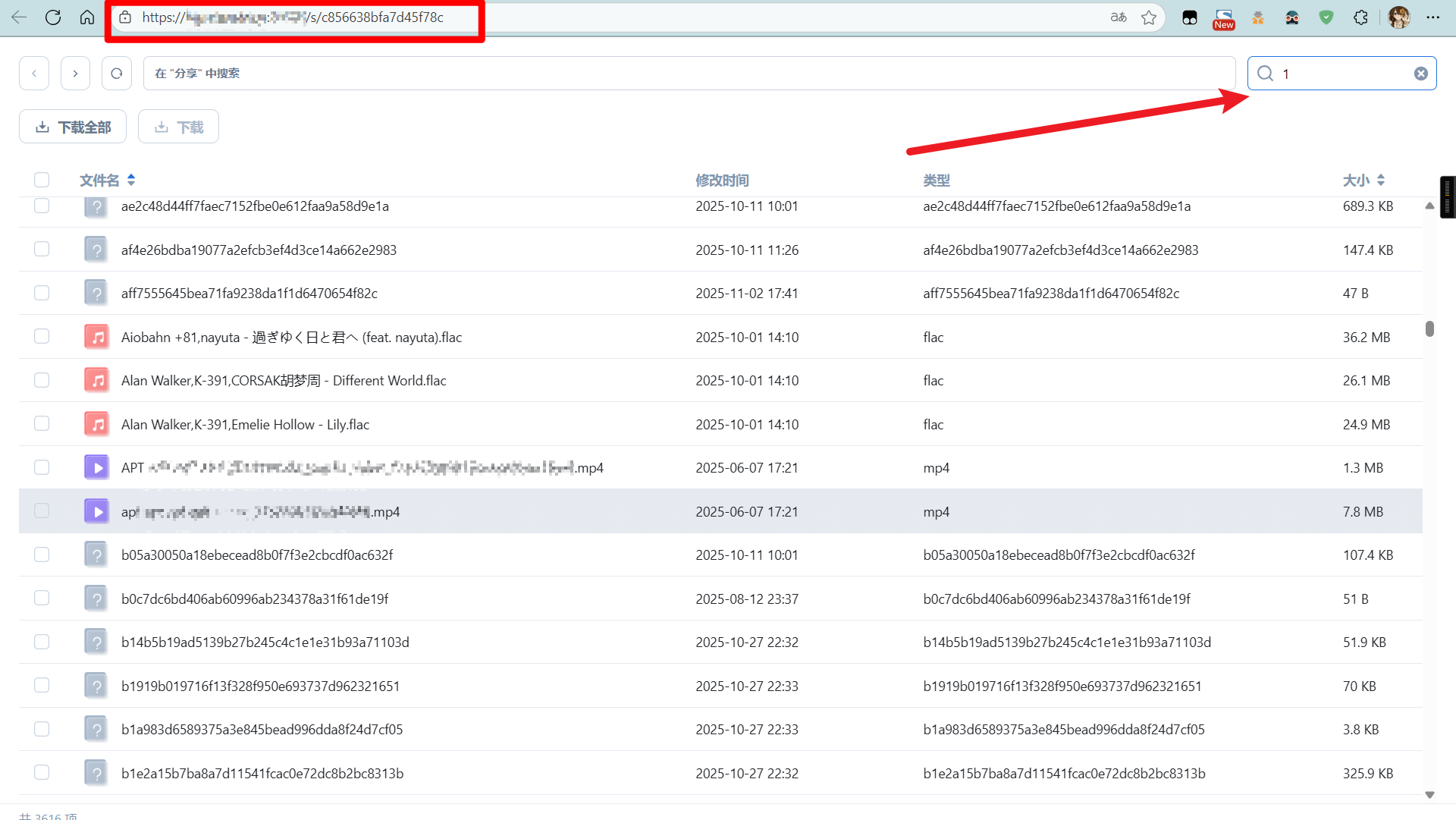This screenshot has width=1456, height=820.
Task: Click the 类型 column header
Action: (937, 181)
